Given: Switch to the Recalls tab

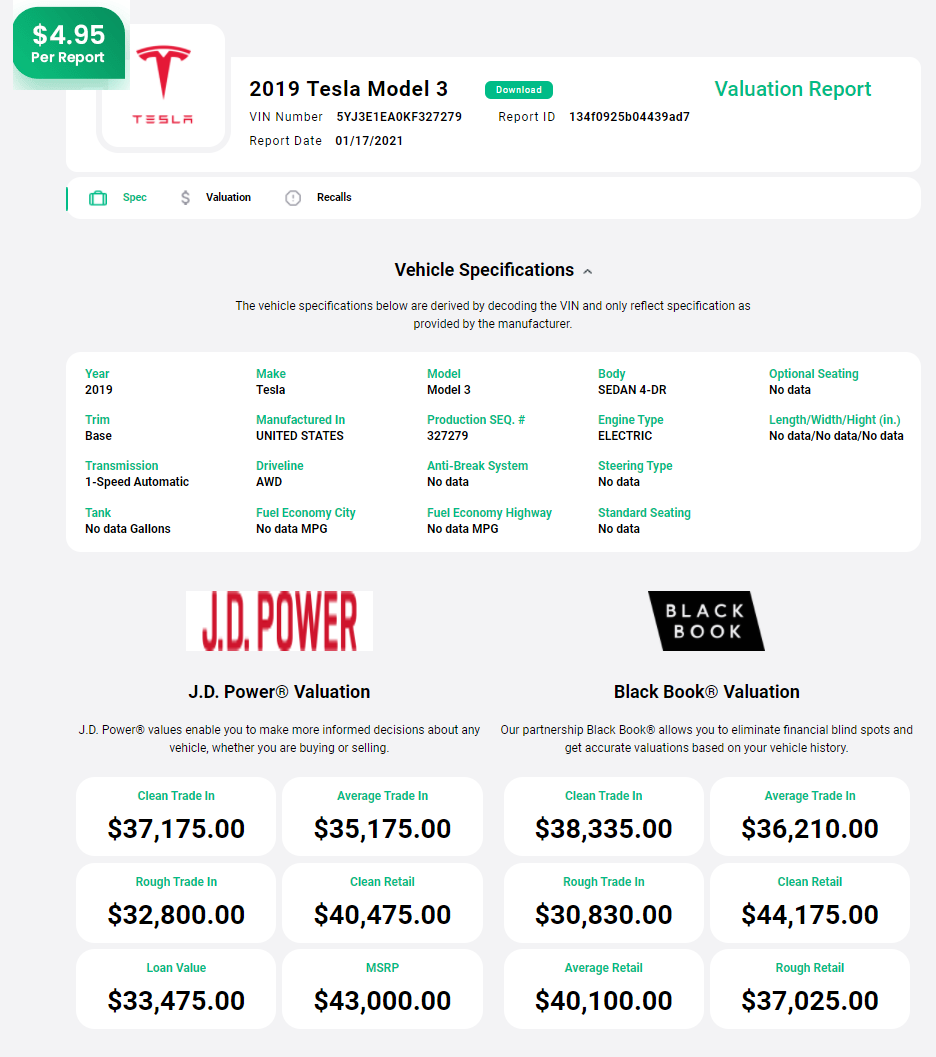Looking at the screenshot, I should point(334,198).
